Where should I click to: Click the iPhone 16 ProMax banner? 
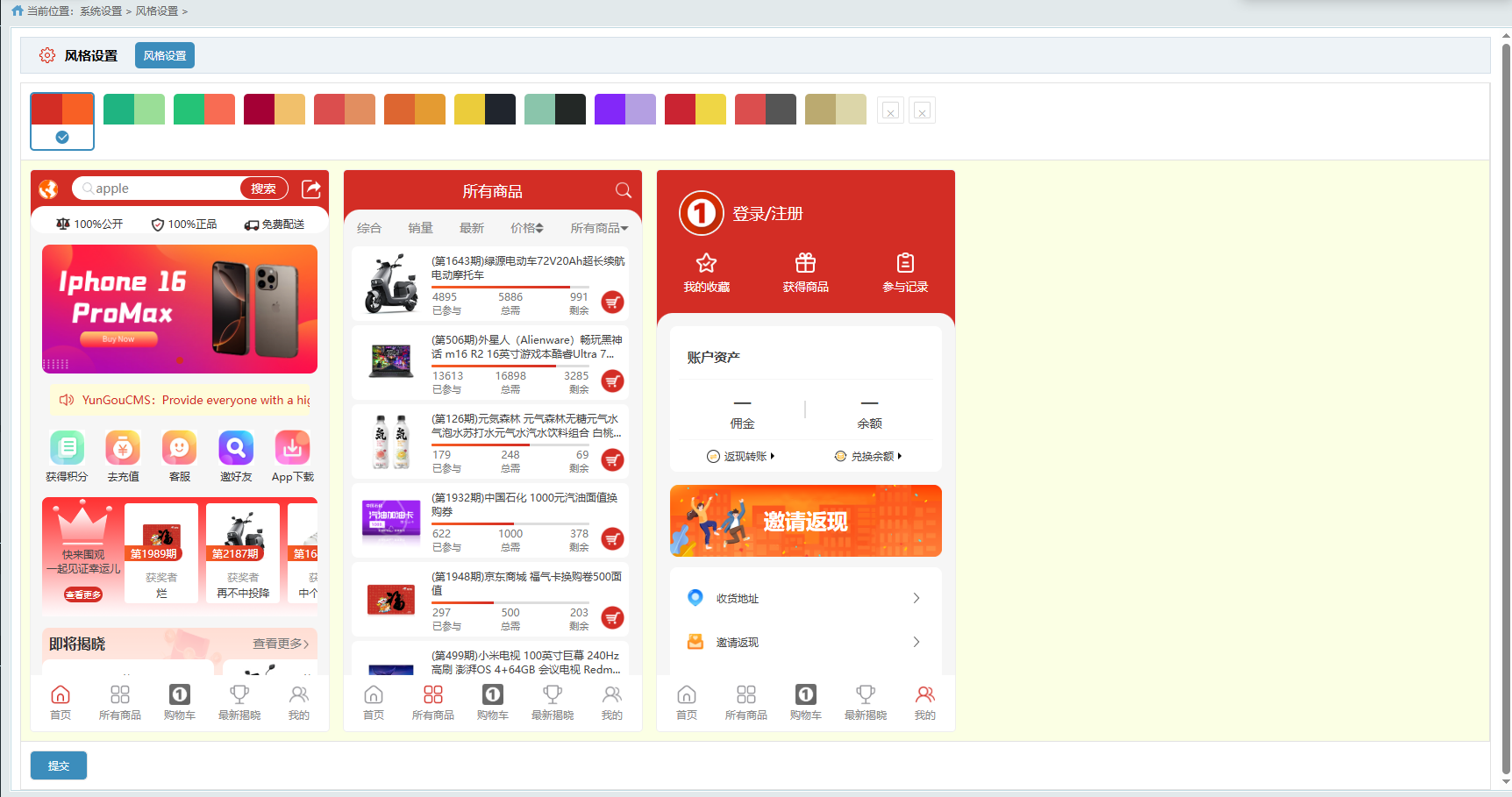click(x=180, y=309)
